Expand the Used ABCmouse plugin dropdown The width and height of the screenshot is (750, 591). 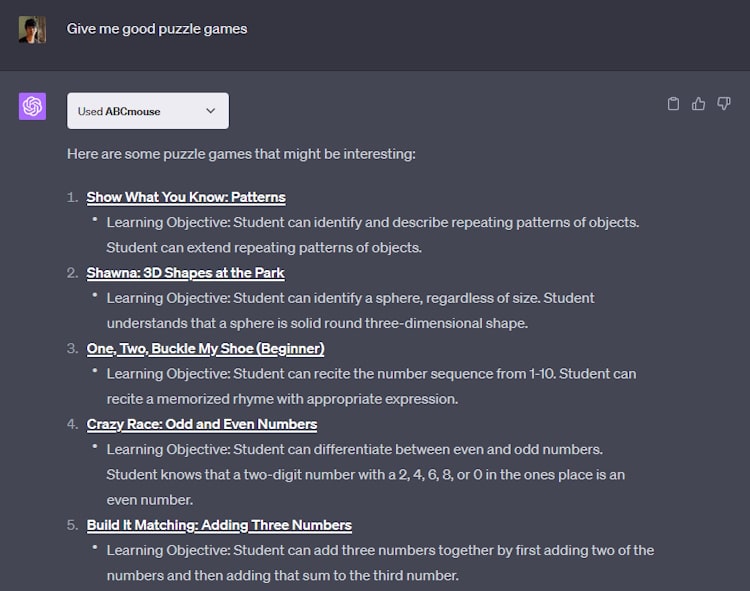coord(148,111)
